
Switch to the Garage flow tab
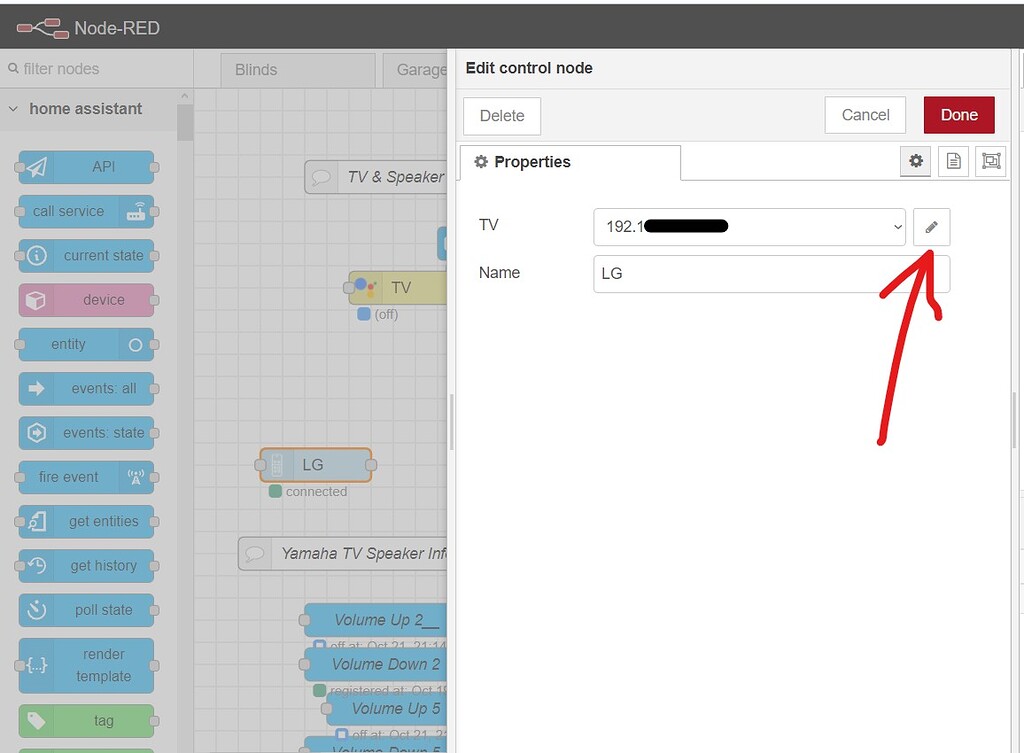(x=415, y=70)
